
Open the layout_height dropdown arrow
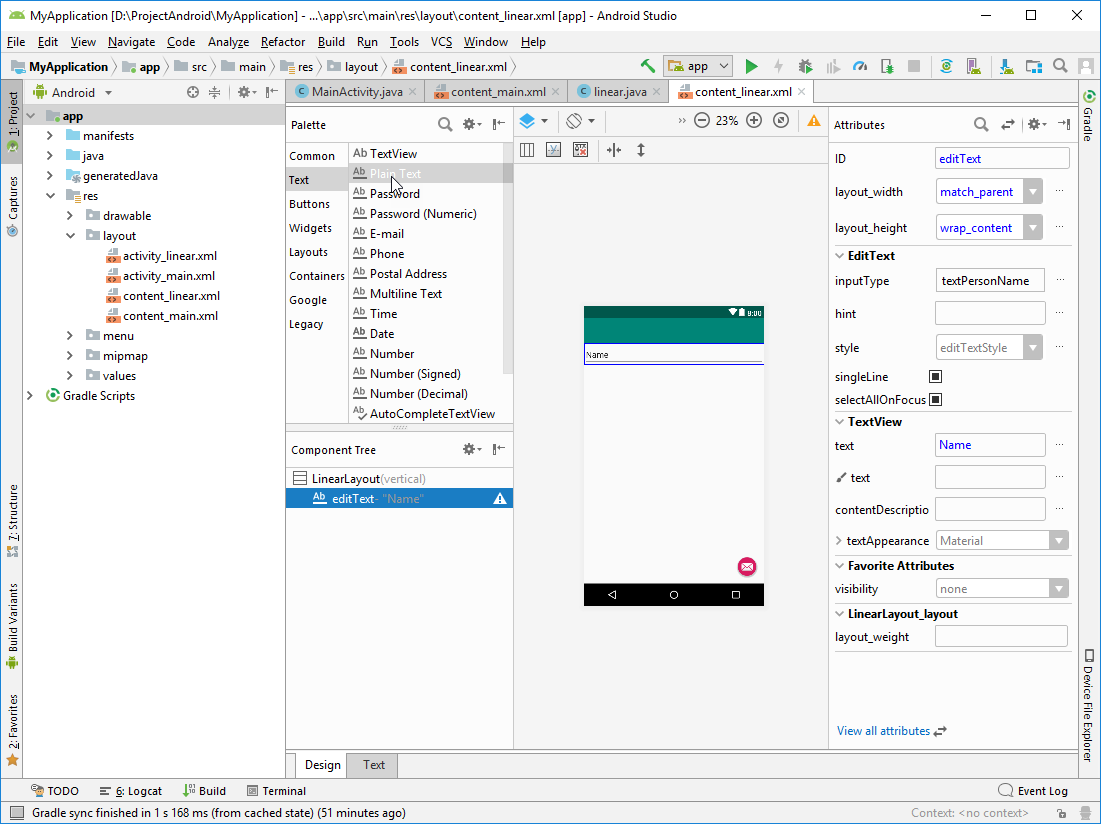1032,227
